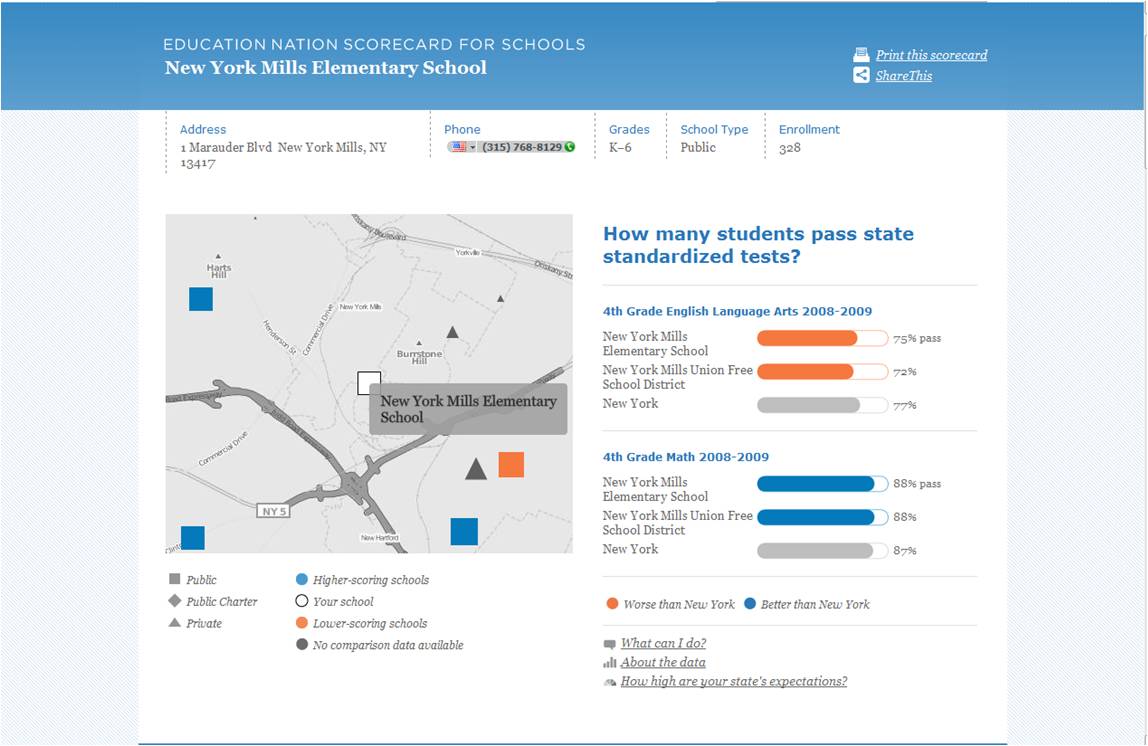
Task: Click the Math 88% district bar
Action: click(x=822, y=517)
